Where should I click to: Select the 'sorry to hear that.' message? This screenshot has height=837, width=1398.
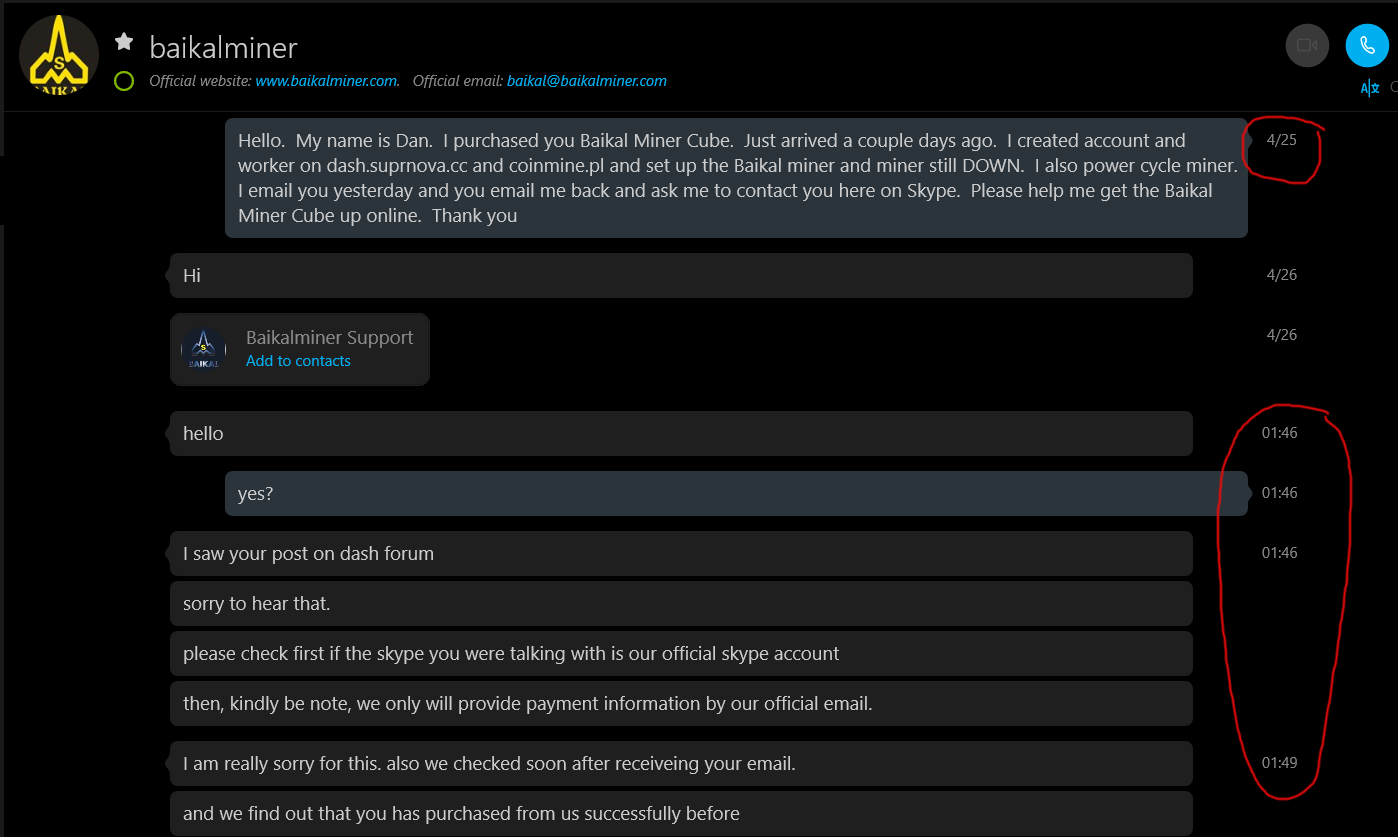[x=681, y=603]
